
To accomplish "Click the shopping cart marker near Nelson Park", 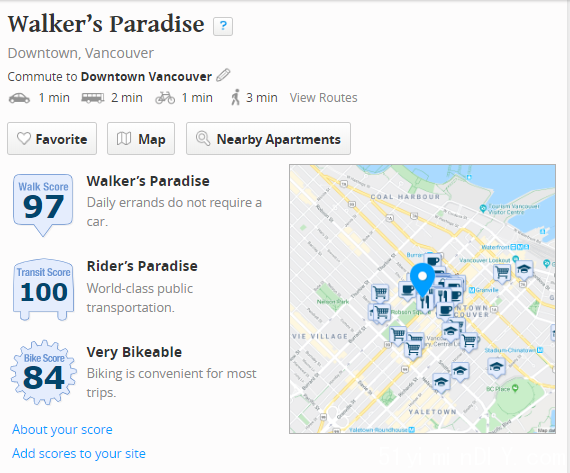I will click(x=380, y=293).
